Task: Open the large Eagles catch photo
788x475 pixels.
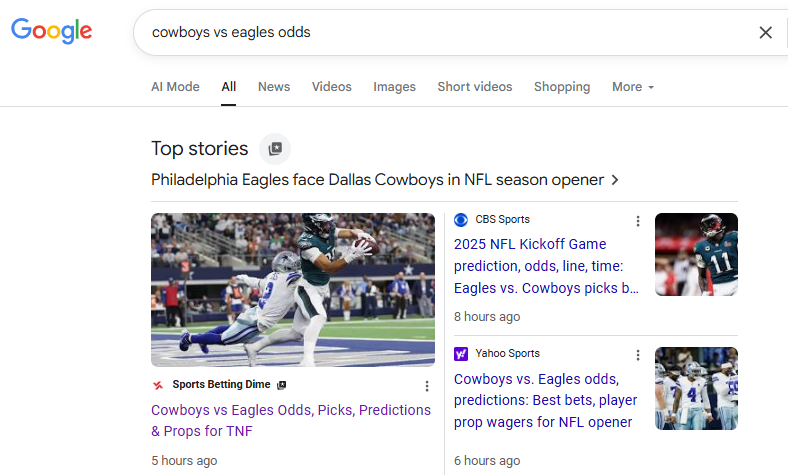Action: (x=293, y=290)
